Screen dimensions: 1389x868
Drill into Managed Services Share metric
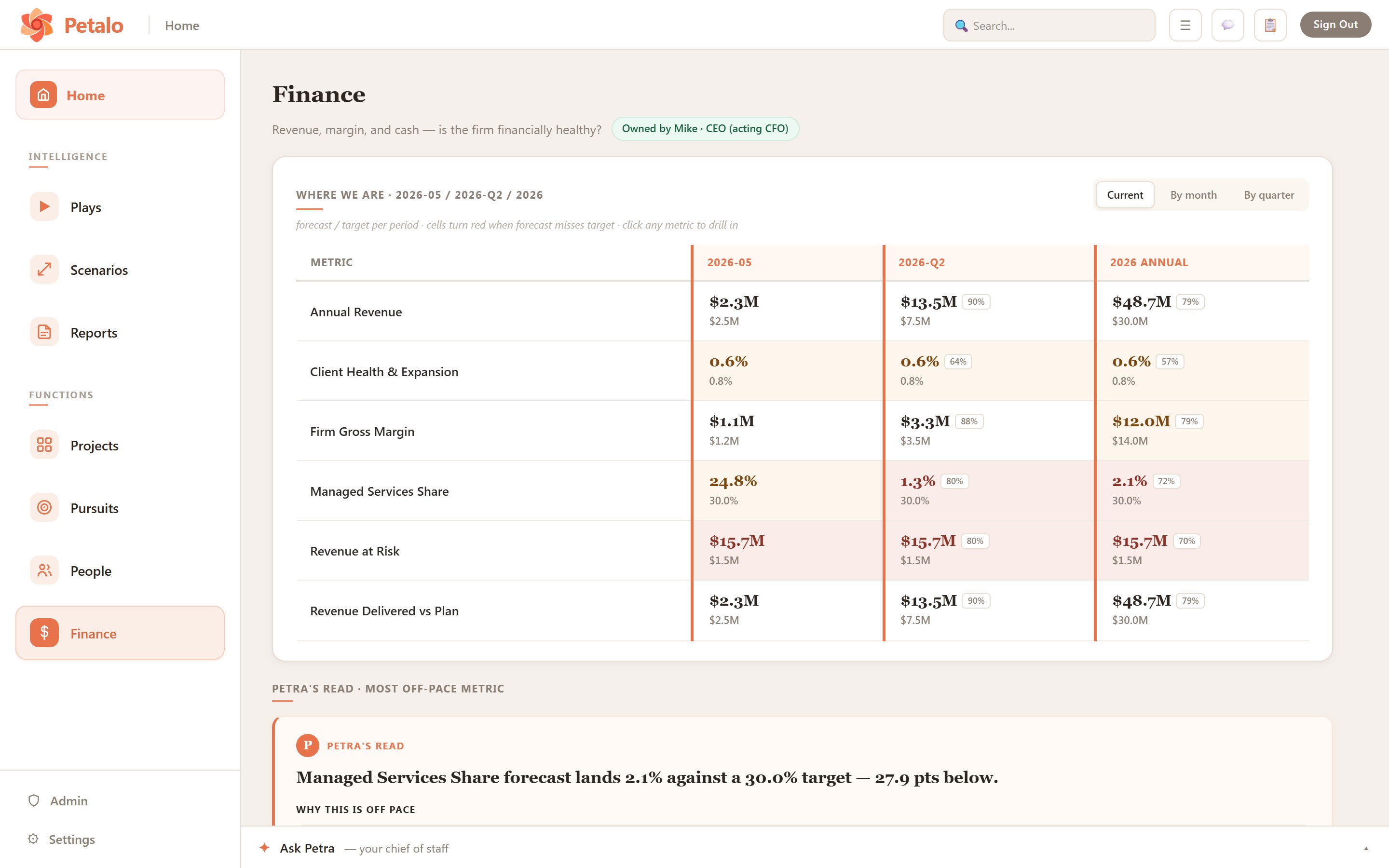380,491
